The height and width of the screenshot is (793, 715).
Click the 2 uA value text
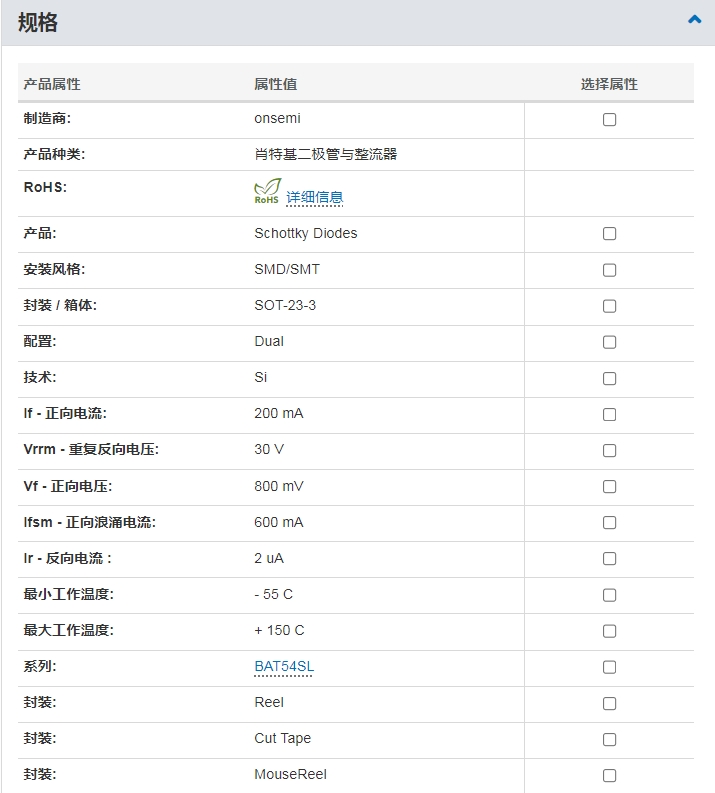[x=269, y=558]
